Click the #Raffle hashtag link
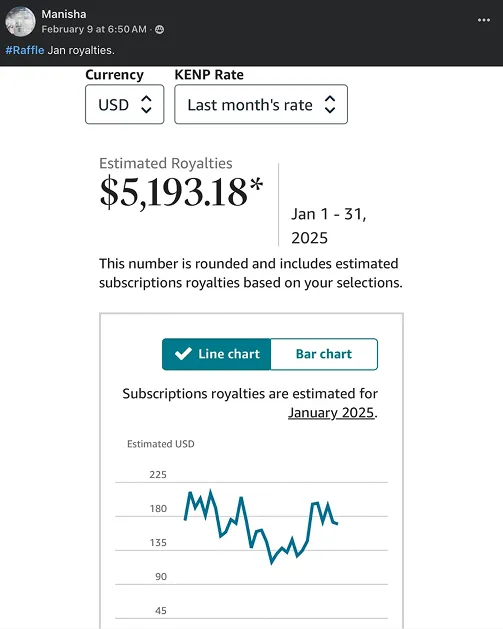This screenshot has width=503, height=629. (25, 50)
